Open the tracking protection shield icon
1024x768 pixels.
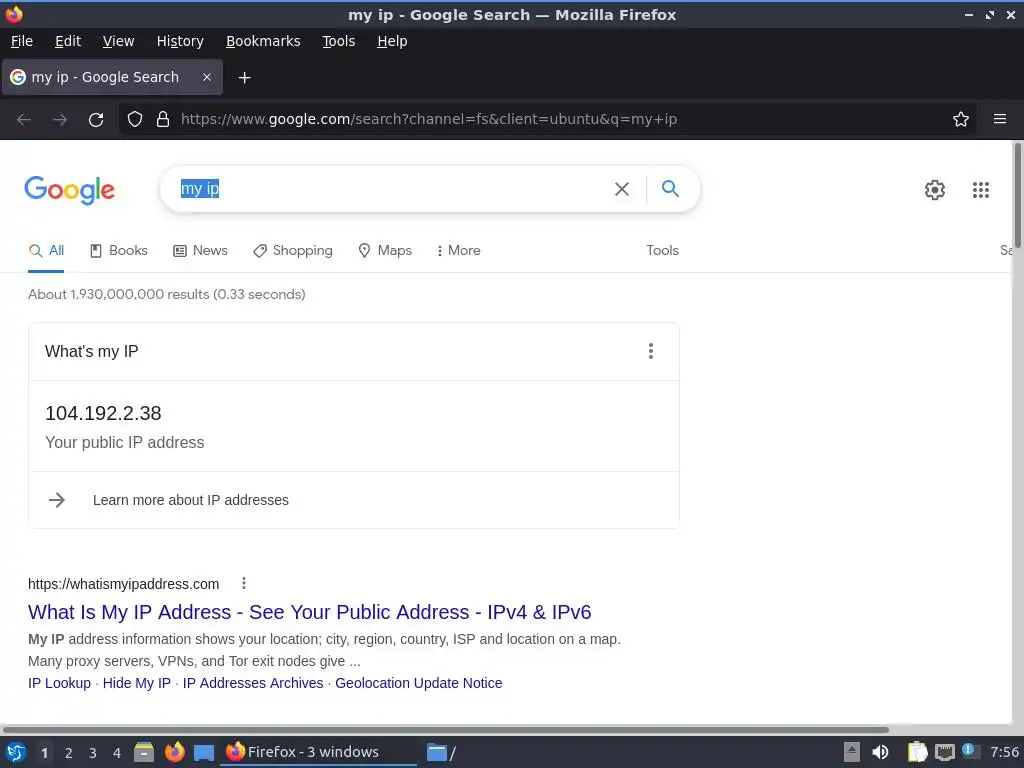point(135,119)
